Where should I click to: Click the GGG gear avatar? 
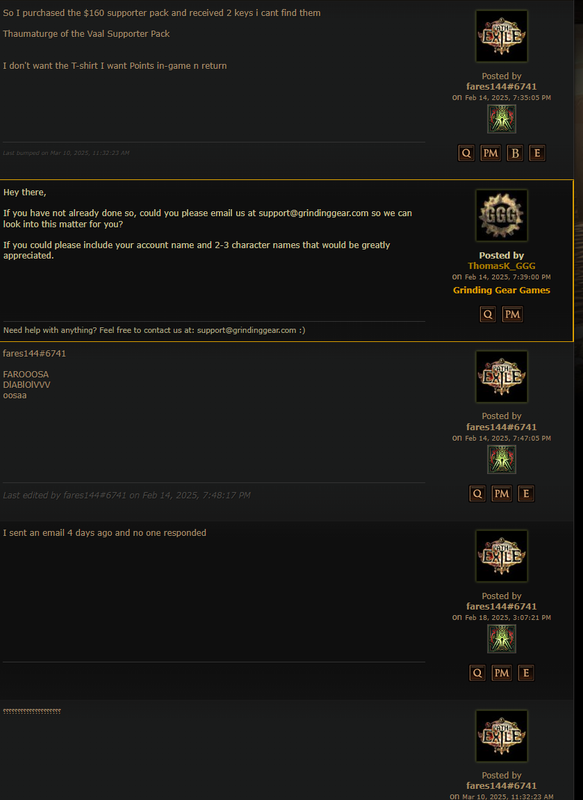coord(501,215)
